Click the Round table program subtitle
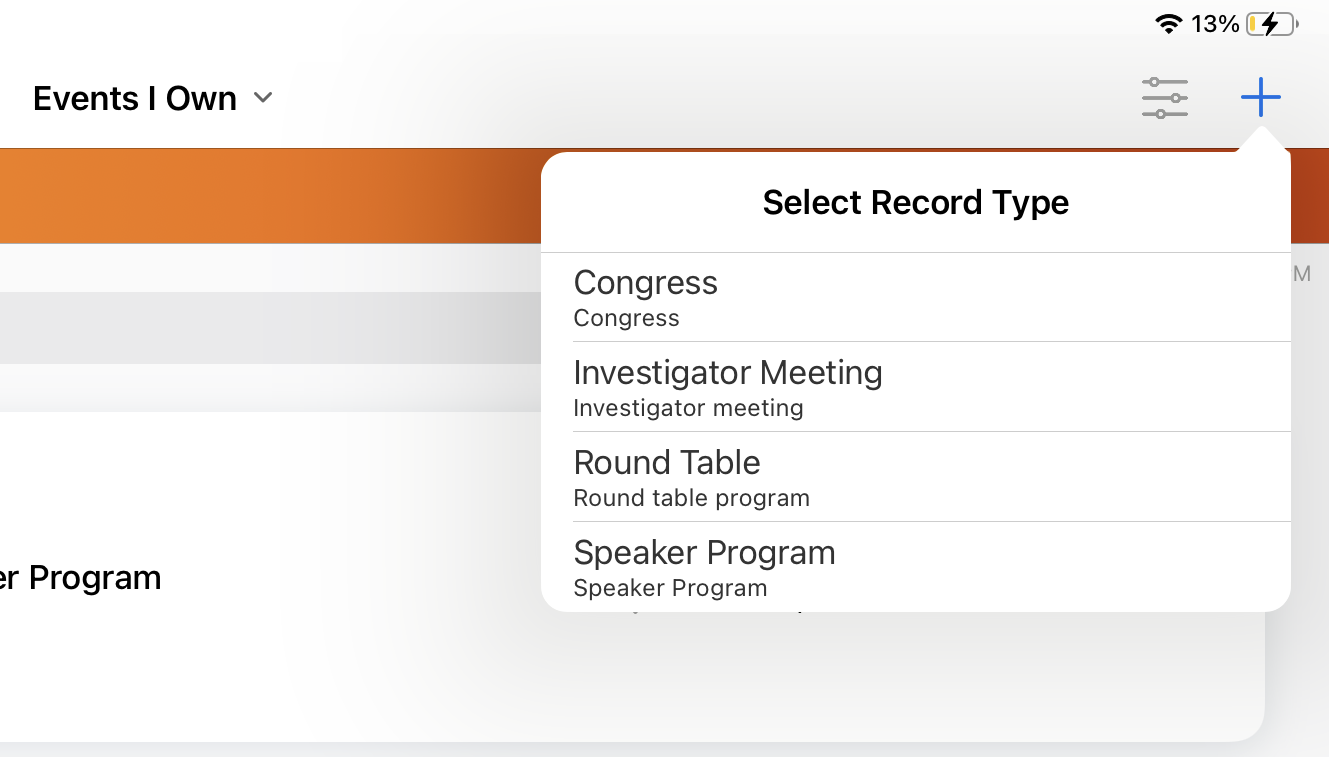Screen dimensions: 1329x757 click(x=691, y=498)
